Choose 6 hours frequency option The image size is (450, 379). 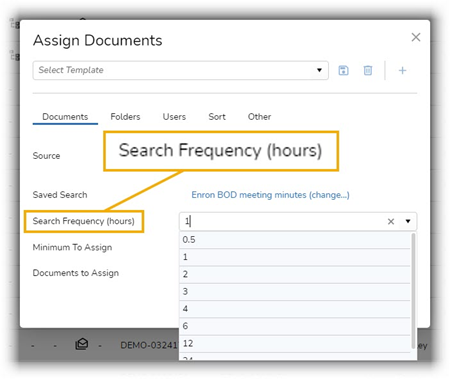[295, 326]
